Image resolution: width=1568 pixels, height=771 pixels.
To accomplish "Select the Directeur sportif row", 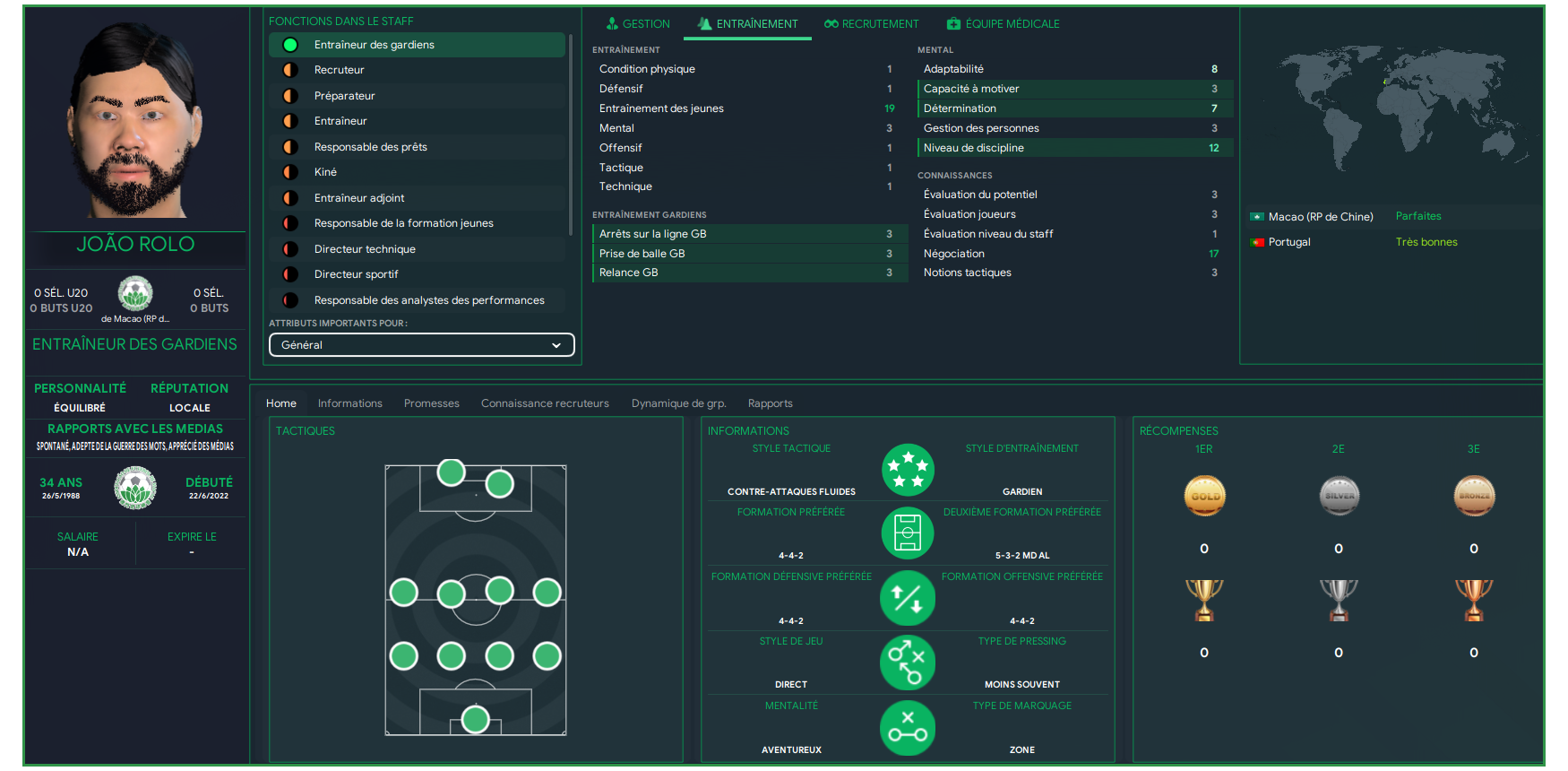I will tap(418, 274).
